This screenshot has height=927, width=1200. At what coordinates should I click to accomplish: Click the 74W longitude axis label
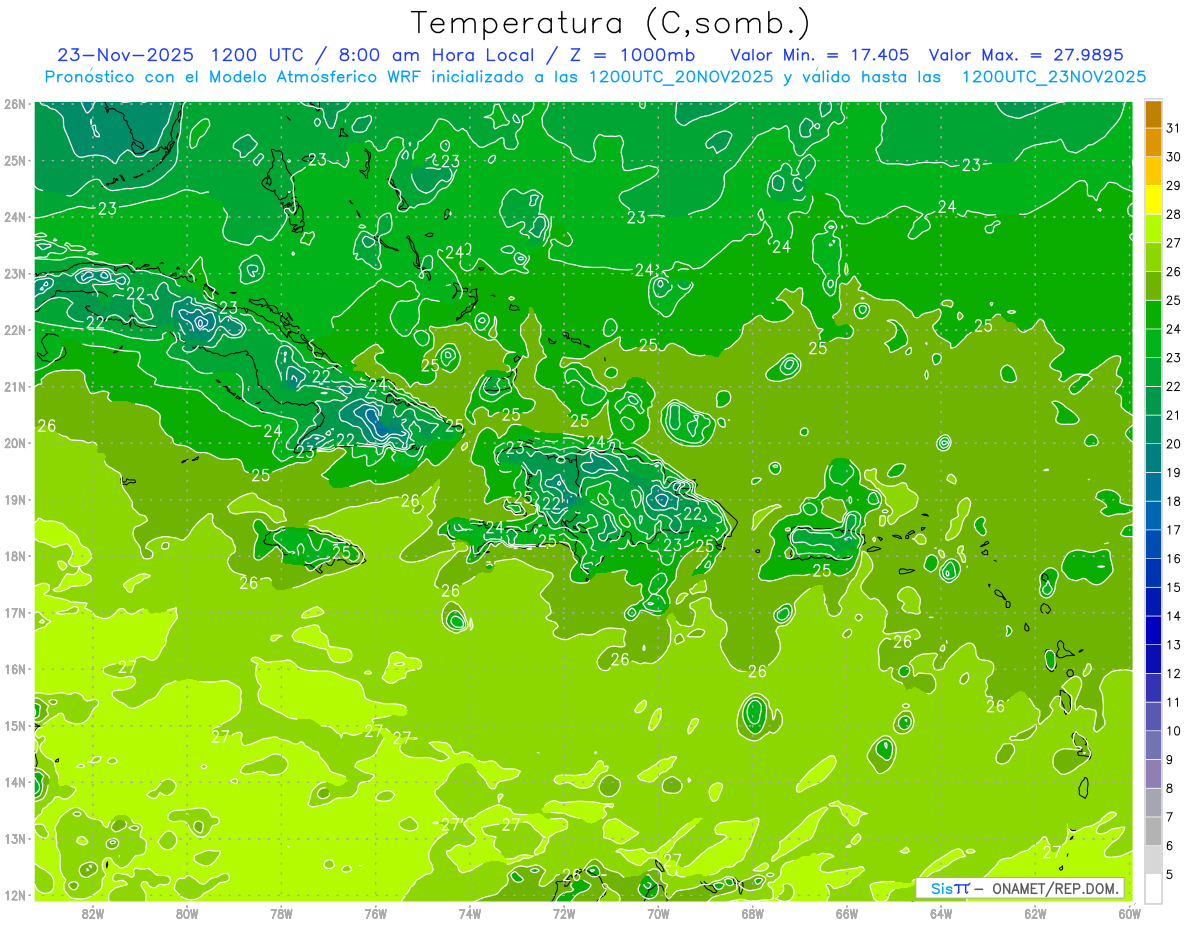[x=470, y=912]
